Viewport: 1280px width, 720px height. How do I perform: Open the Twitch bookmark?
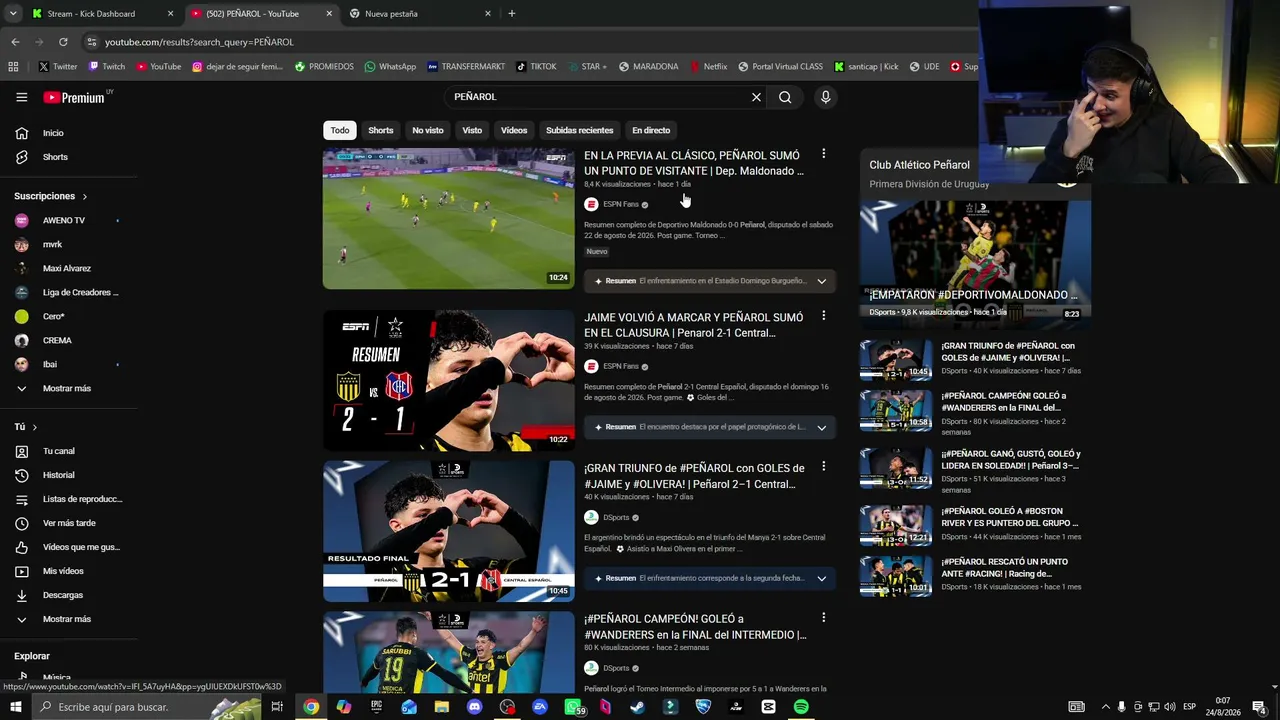click(107, 67)
